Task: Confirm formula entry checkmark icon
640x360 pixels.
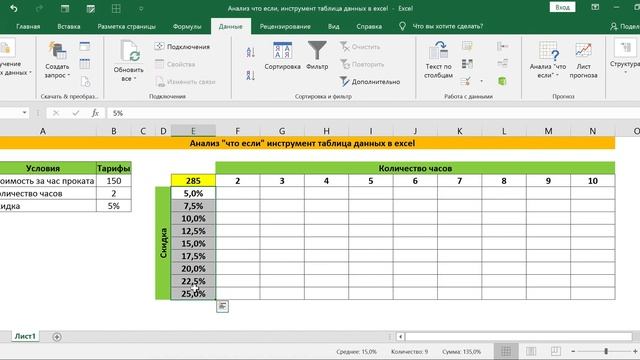Action: 76,113
